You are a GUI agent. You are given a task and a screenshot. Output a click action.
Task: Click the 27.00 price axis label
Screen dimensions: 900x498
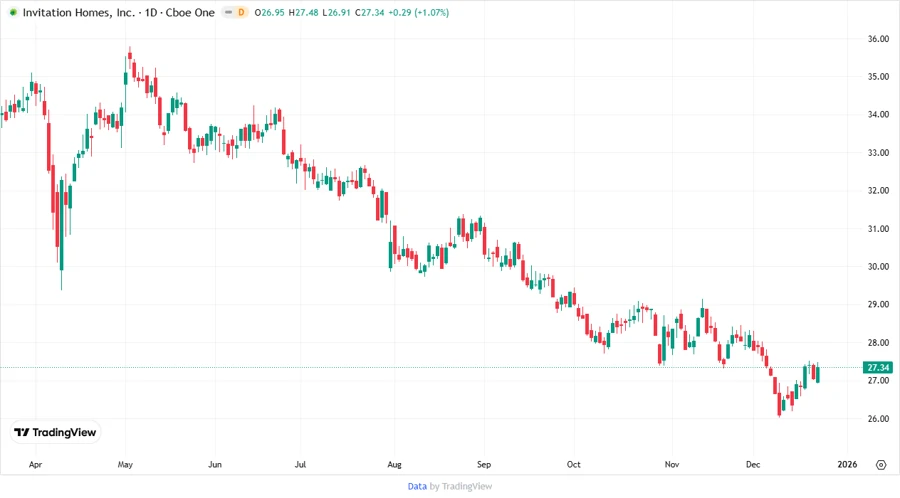click(x=878, y=380)
